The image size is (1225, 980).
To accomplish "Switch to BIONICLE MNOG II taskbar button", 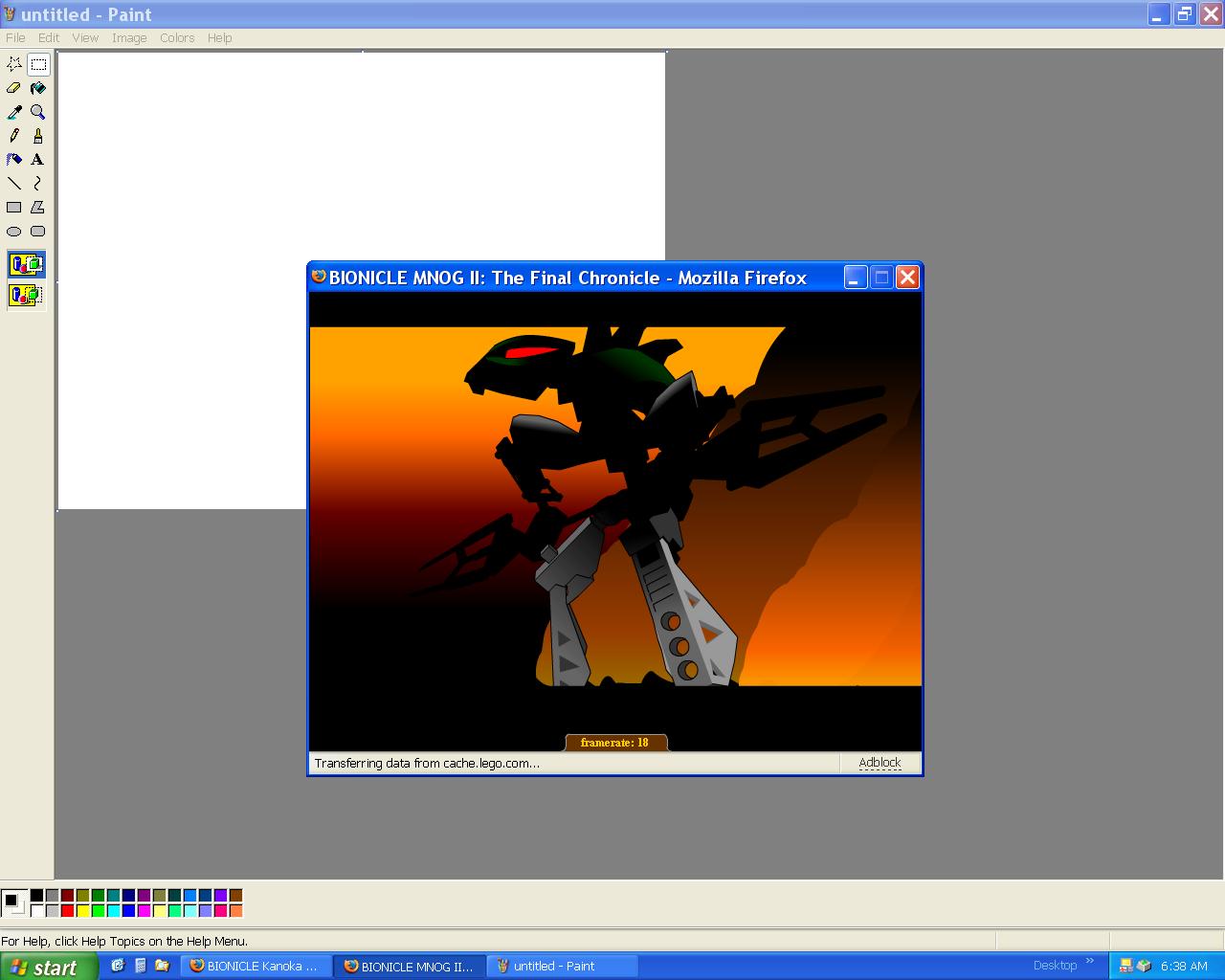I will pyautogui.click(x=412, y=967).
